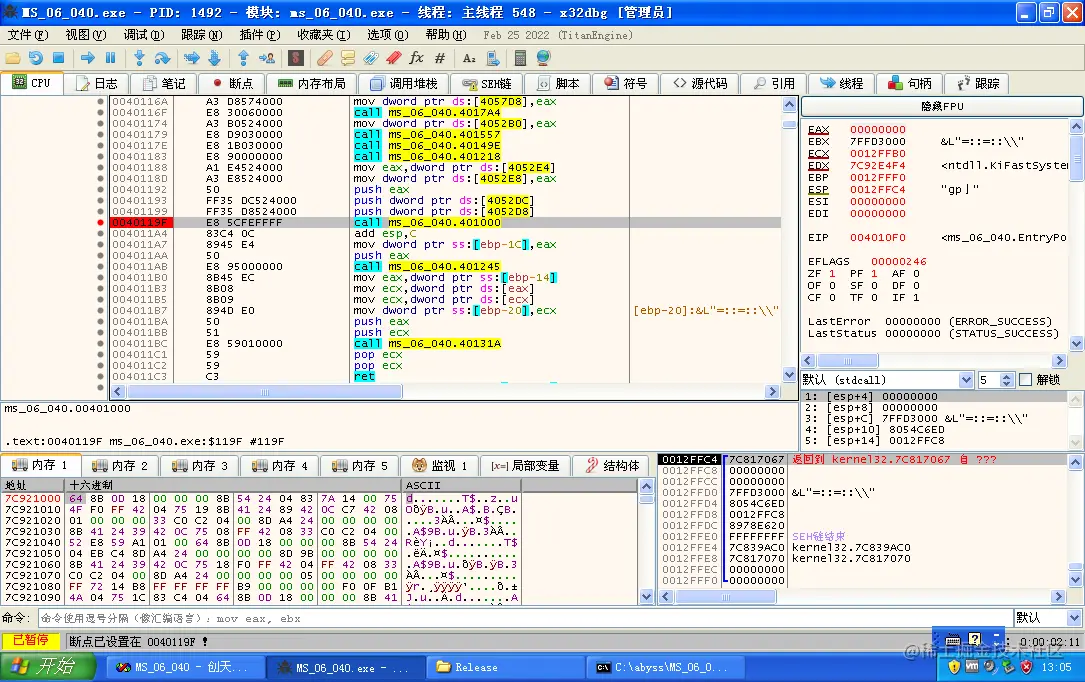1085x682 pixels.
Task: Focus the 命令 command input field
Action: point(525,618)
